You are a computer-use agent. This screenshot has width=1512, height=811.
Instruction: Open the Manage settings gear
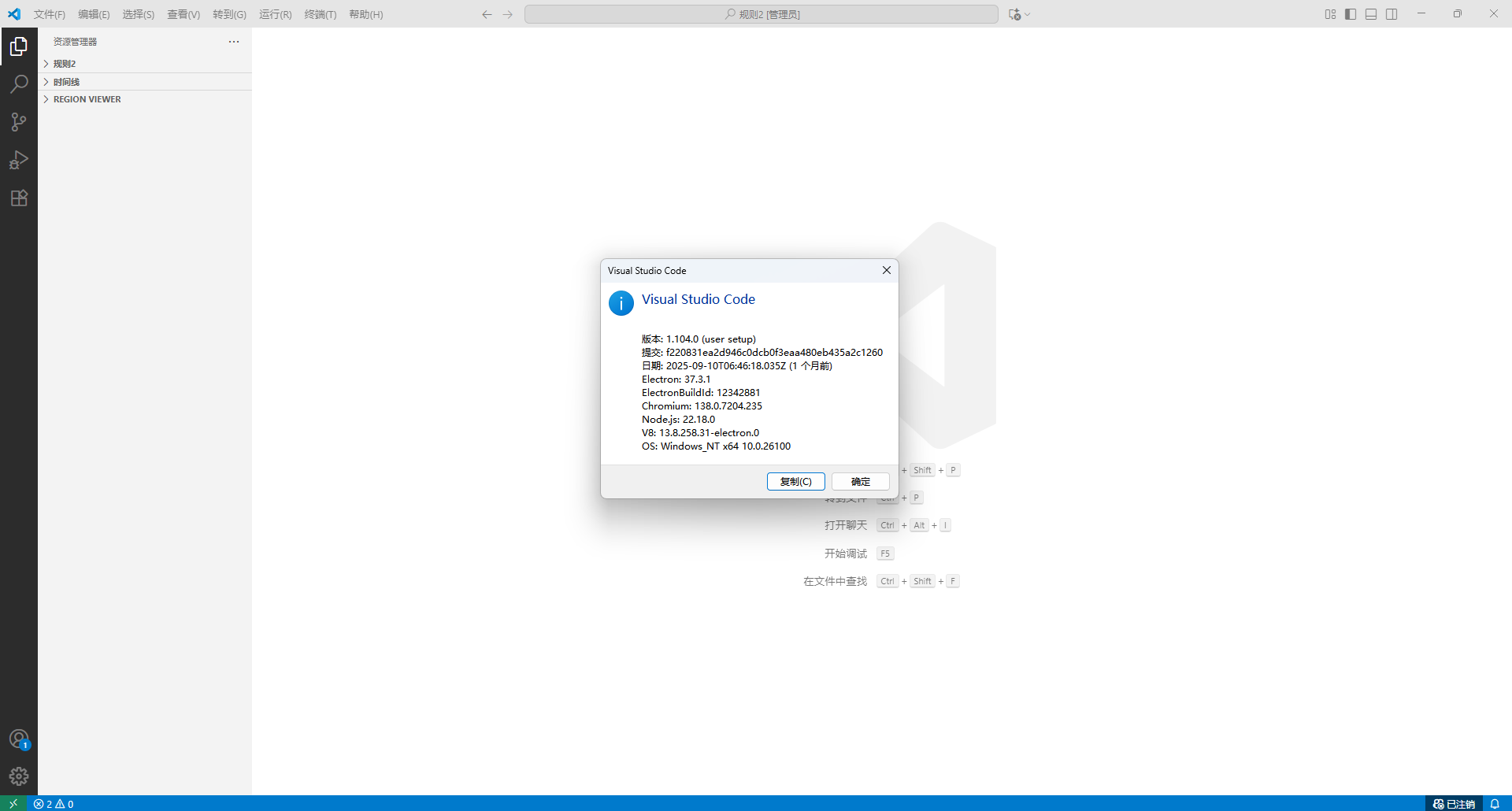pyautogui.click(x=19, y=776)
